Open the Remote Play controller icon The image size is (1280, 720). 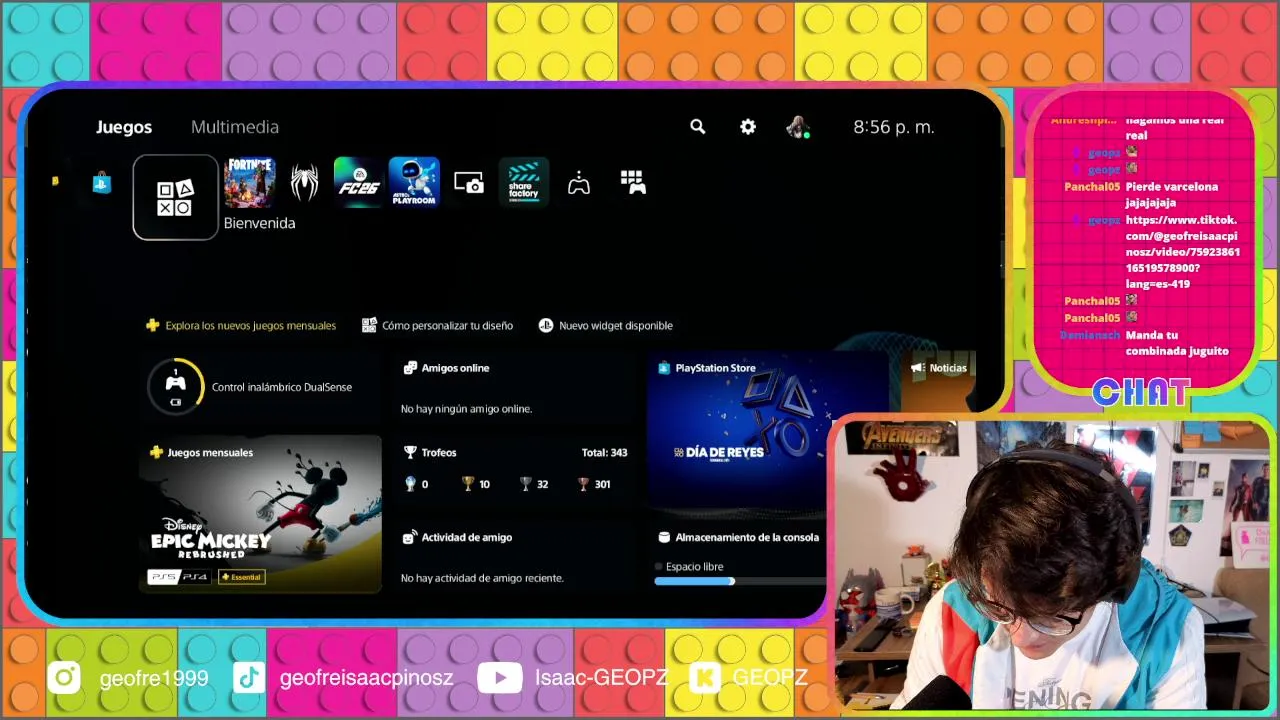(x=579, y=183)
